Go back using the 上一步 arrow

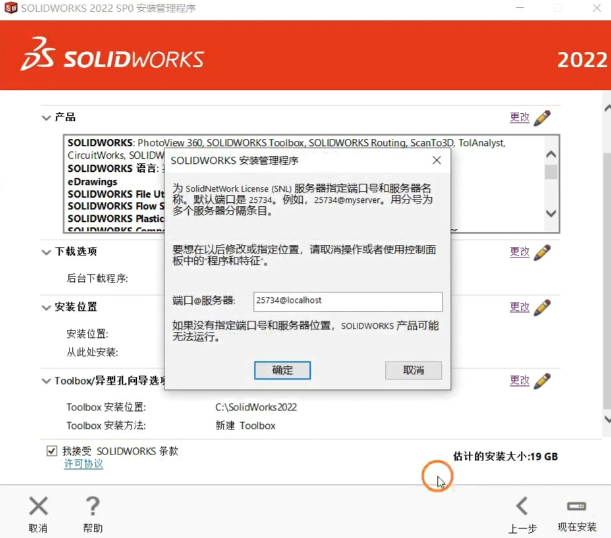click(521, 507)
